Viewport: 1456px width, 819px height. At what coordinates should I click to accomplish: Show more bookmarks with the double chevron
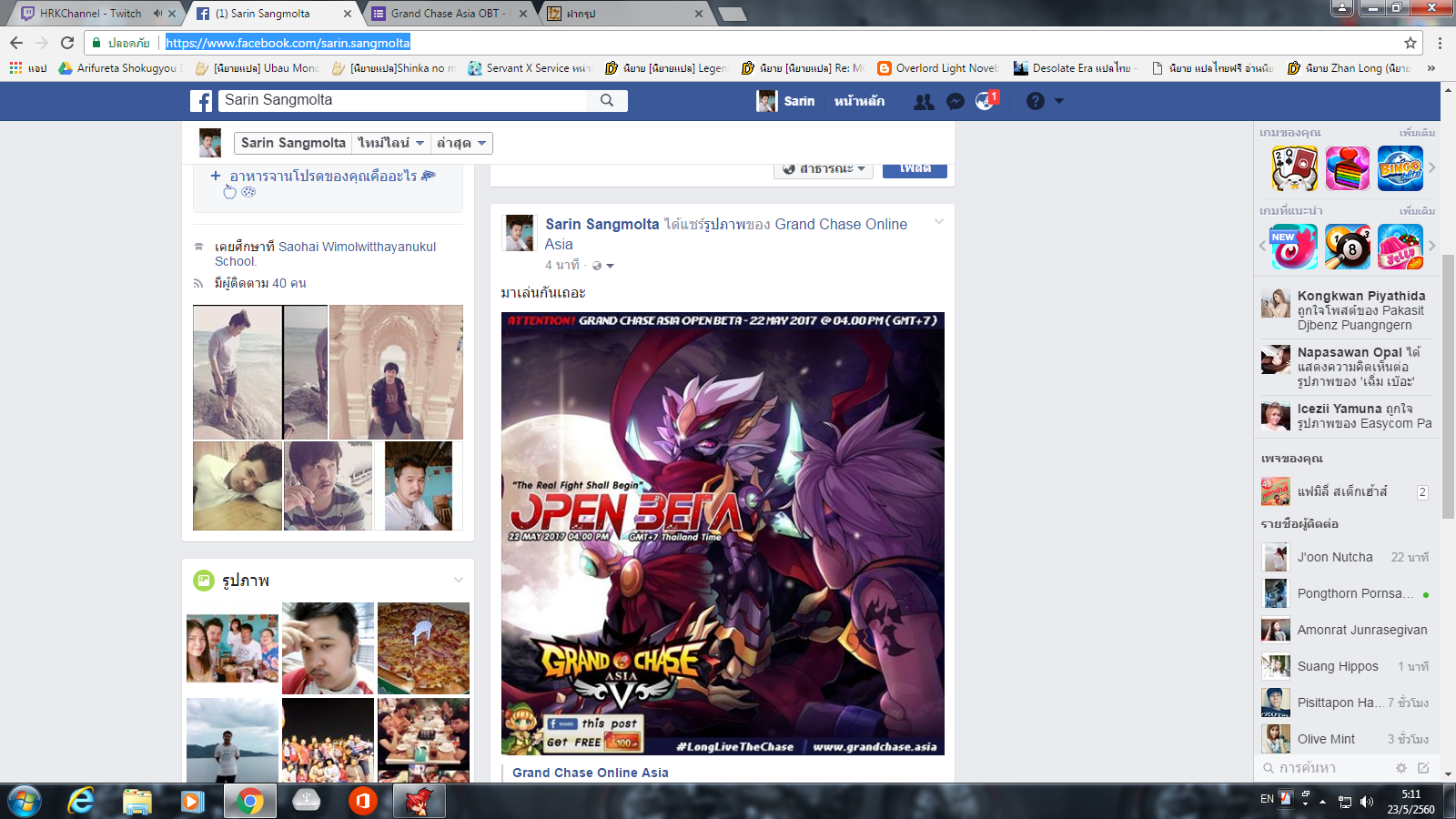1431,68
